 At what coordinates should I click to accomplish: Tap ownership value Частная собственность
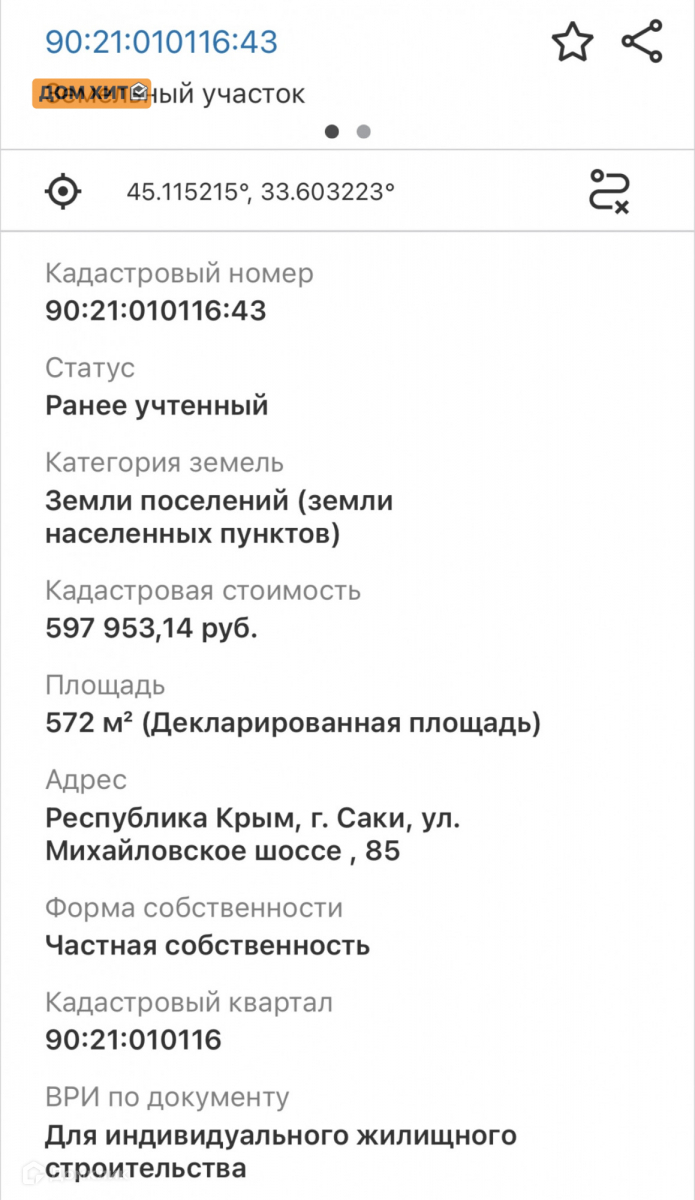208,945
